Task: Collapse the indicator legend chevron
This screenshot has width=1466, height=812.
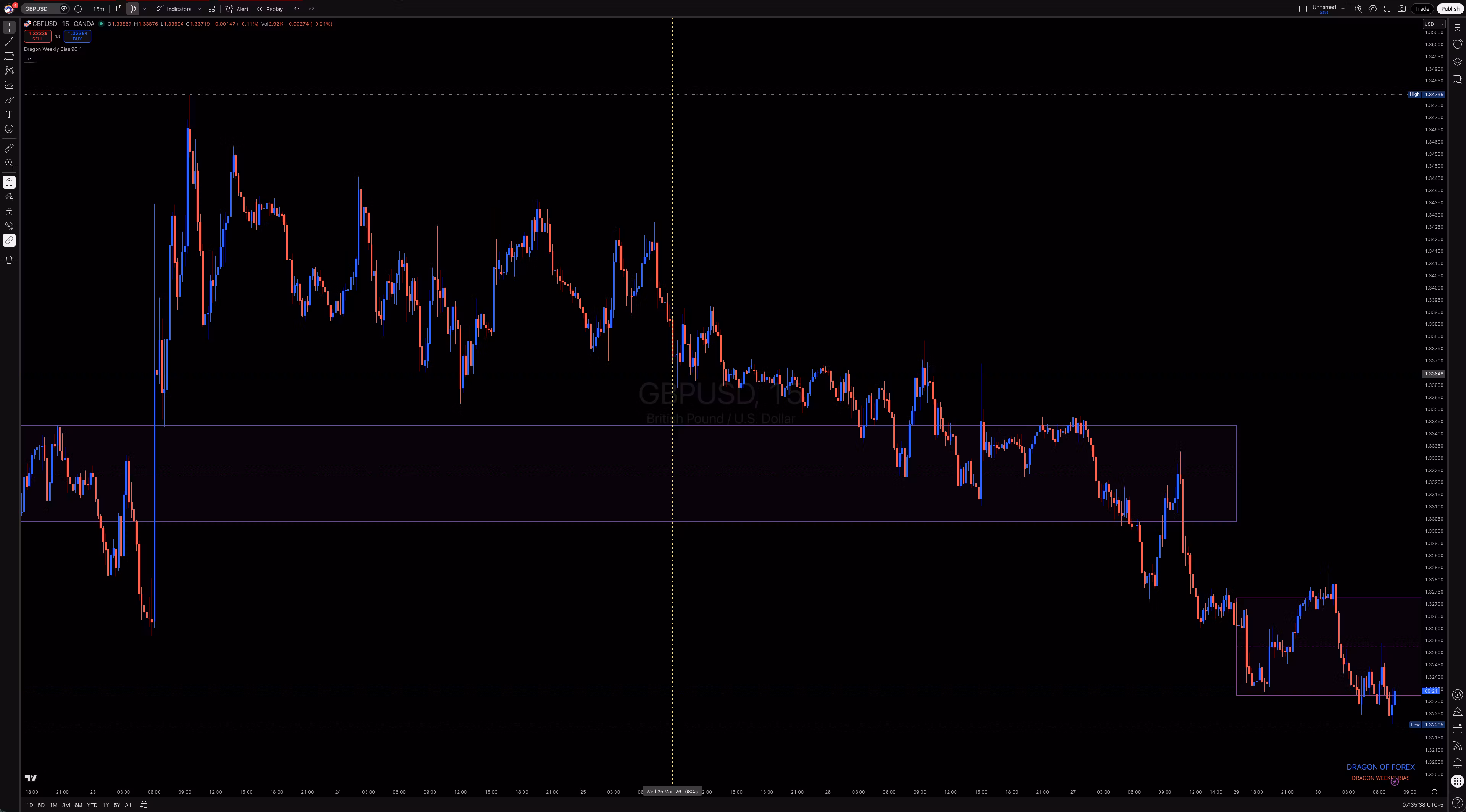Action: pos(29,58)
